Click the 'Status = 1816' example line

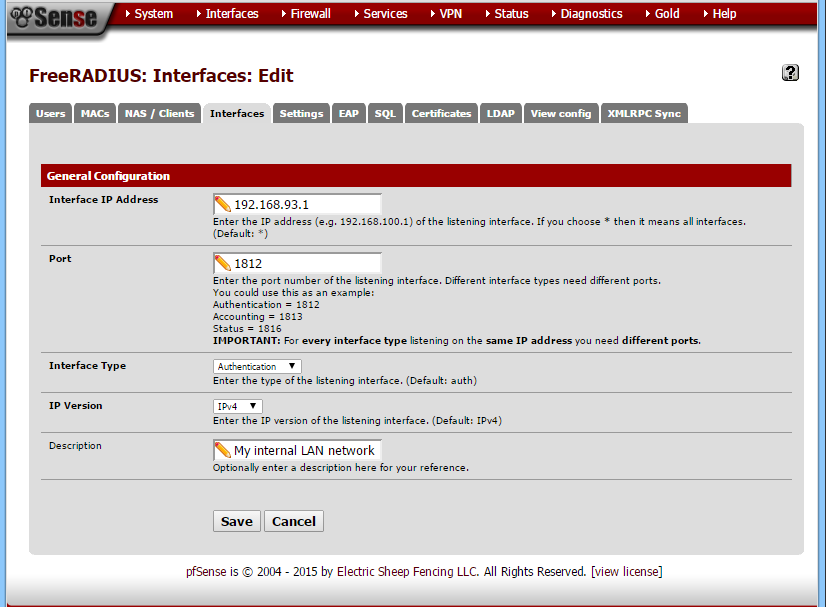tap(247, 329)
